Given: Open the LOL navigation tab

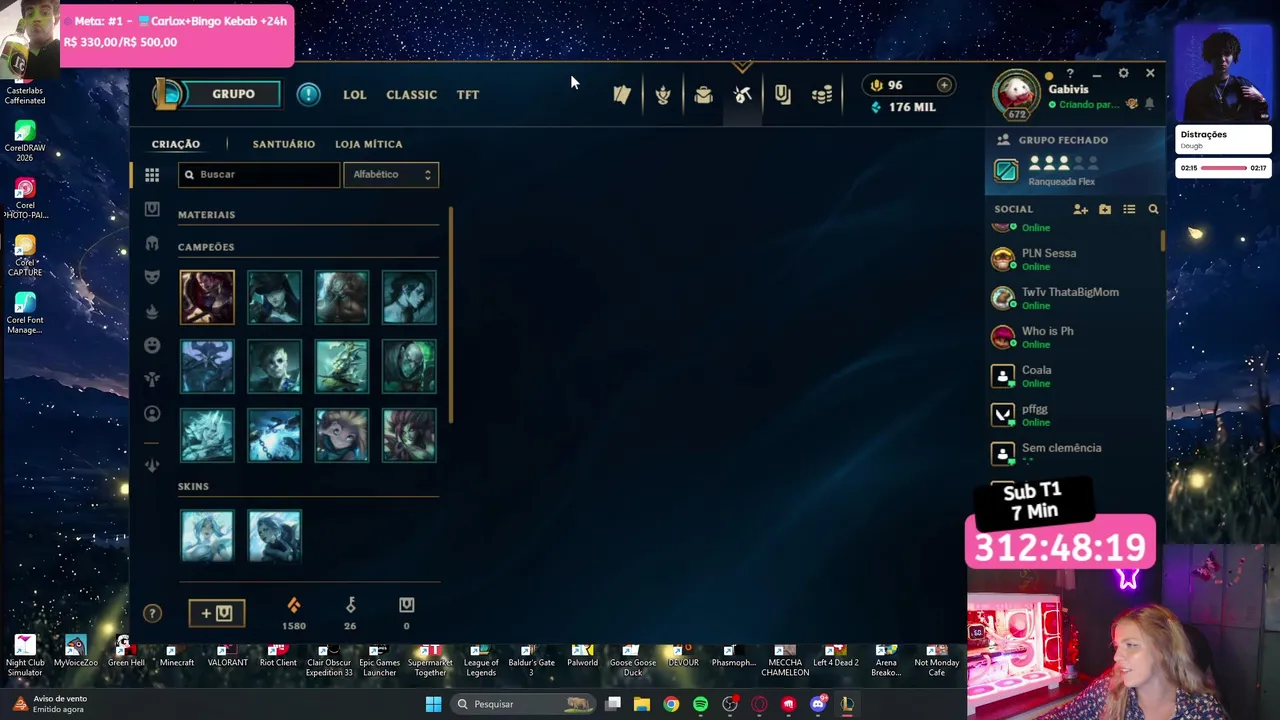Looking at the screenshot, I should (x=355, y=95).
